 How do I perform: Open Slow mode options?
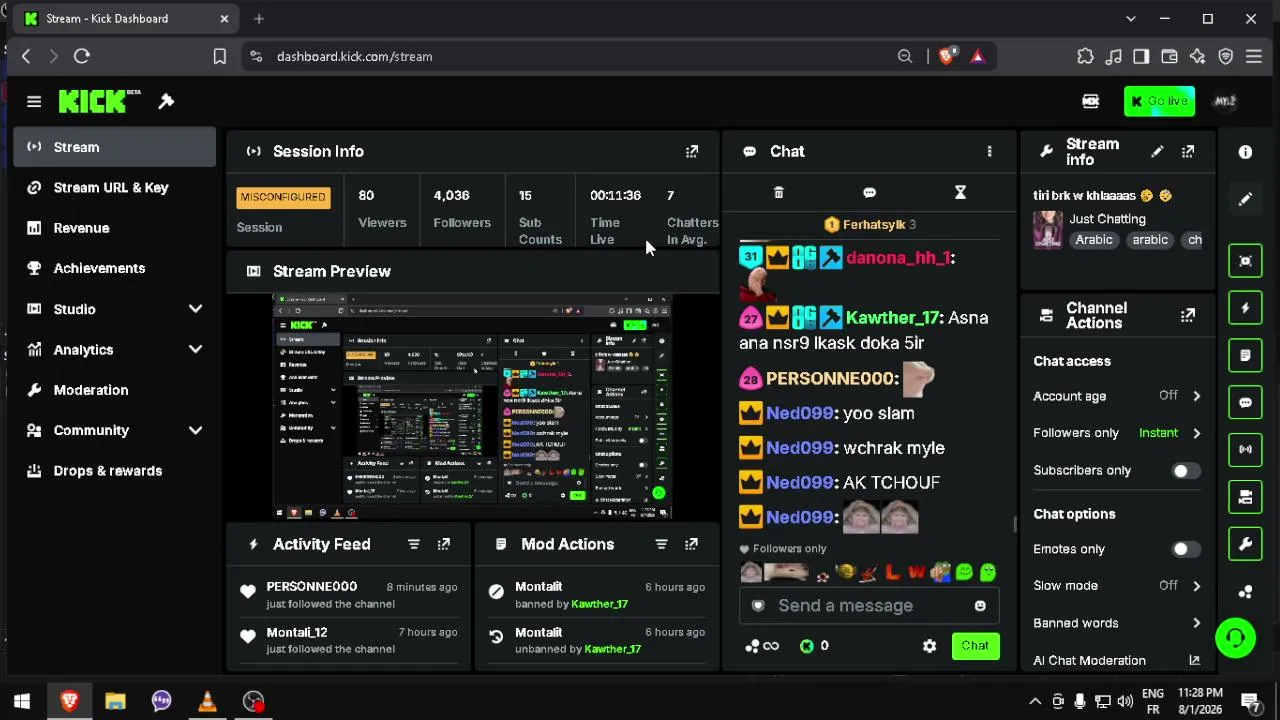1117,586
